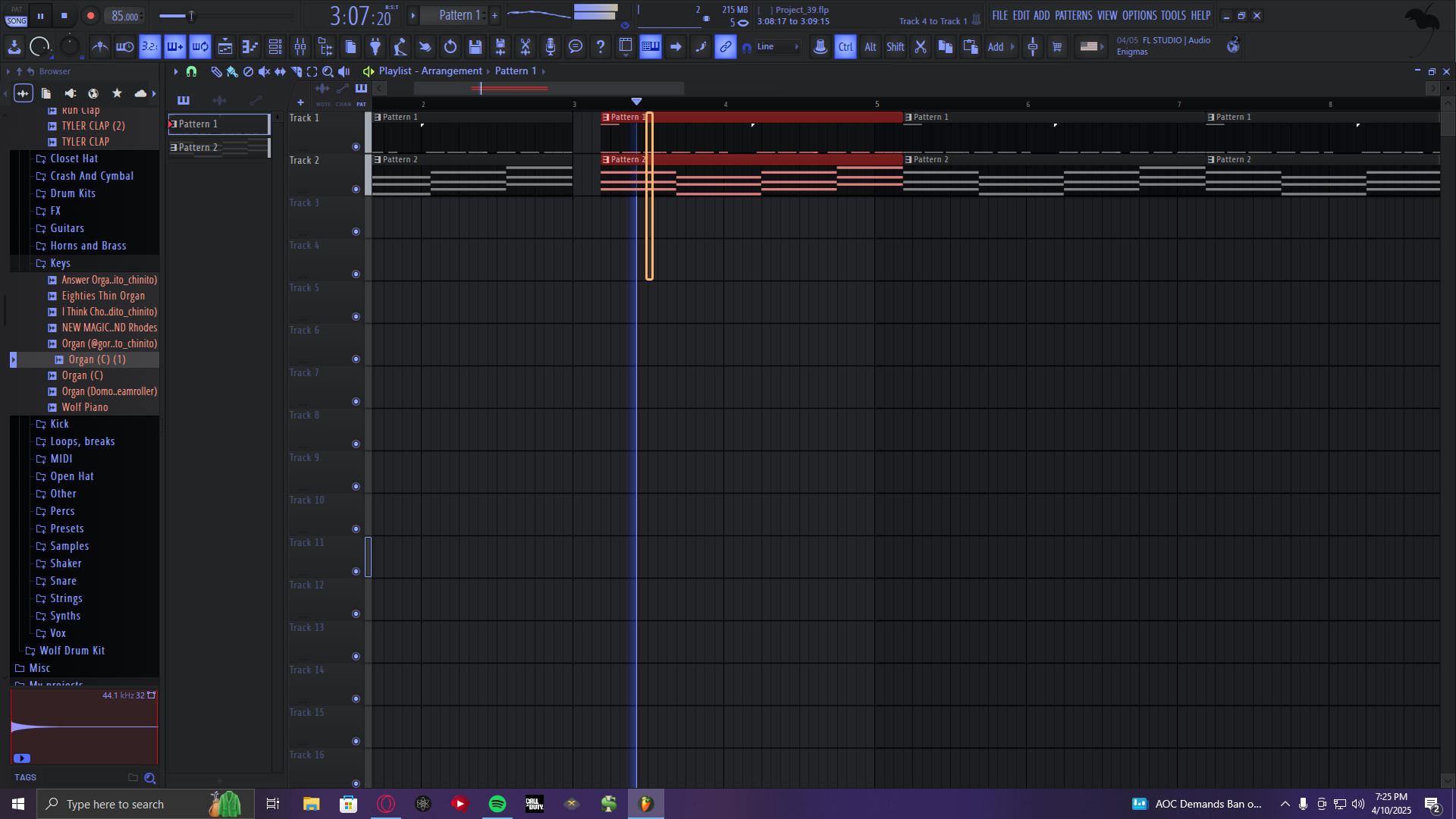Click the plugin database plug icon
The width and height of the screenshot is (1456, 819).
pyautogui.click(x=375, y=47)
